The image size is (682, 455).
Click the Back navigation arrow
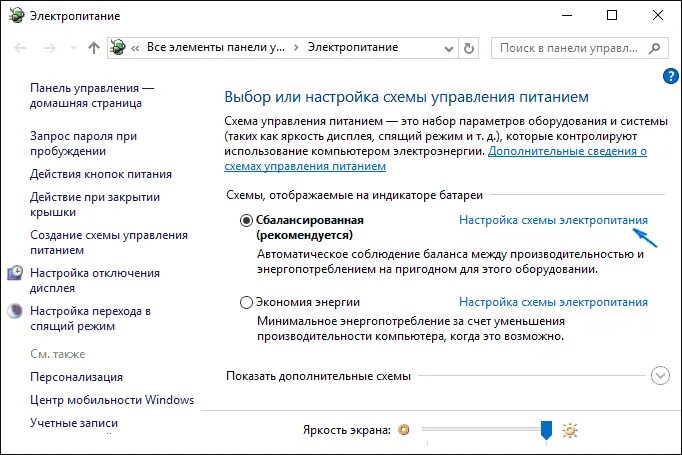[20, 48]
